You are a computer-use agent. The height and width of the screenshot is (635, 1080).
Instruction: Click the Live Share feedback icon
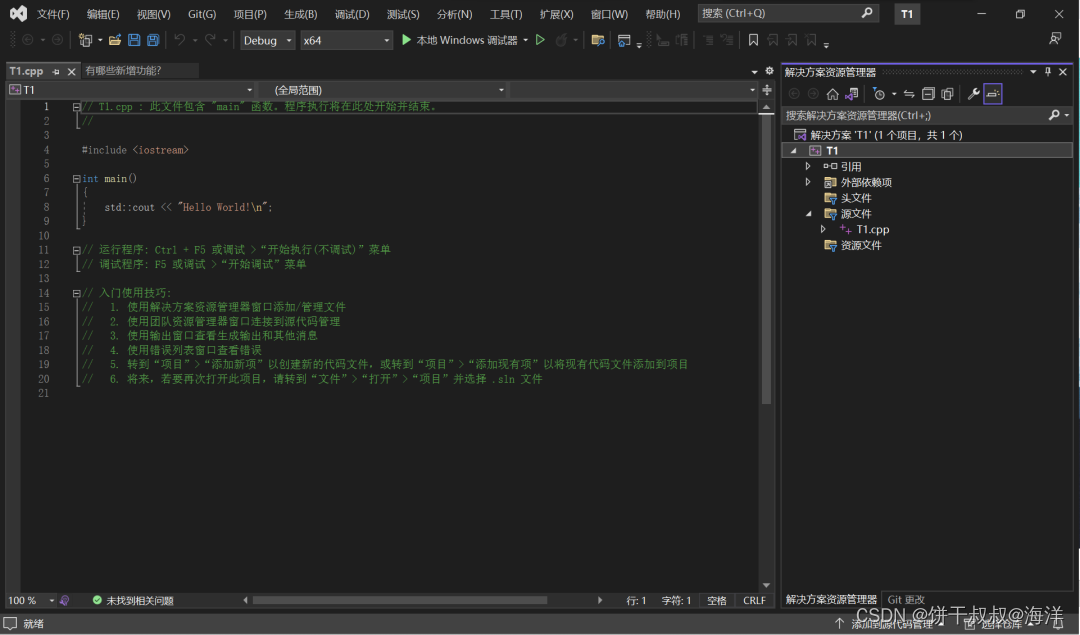[x=1055, y=40]
